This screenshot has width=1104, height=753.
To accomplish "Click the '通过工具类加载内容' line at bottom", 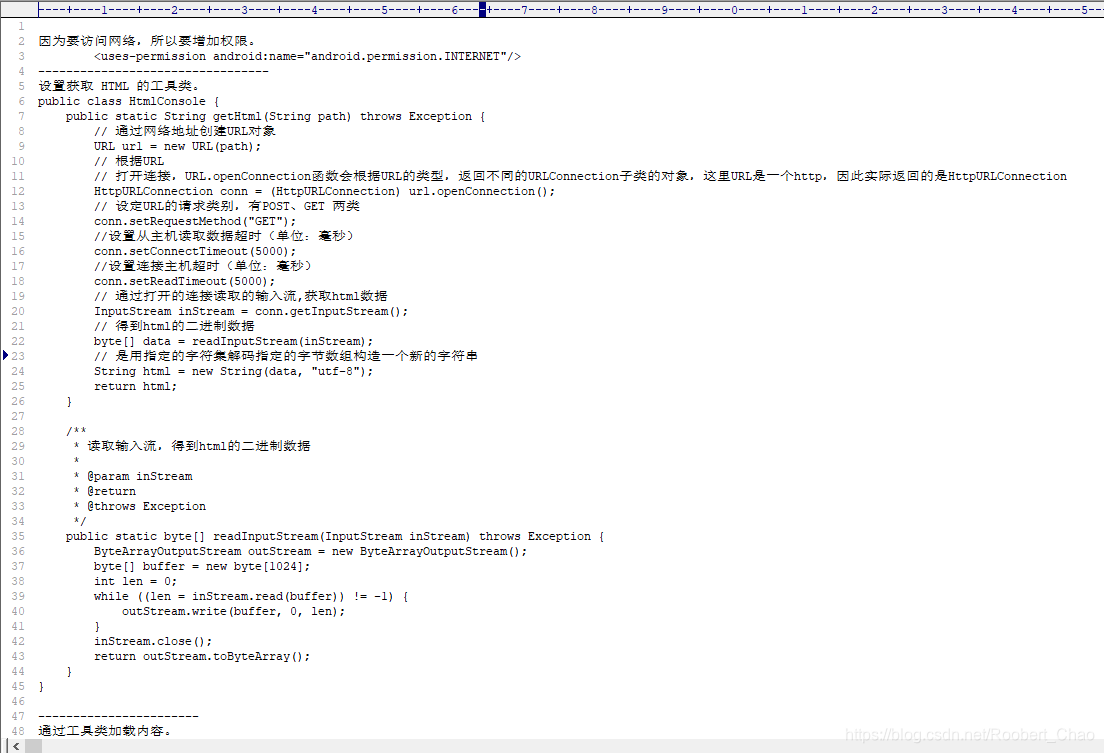I will [104, 731].
